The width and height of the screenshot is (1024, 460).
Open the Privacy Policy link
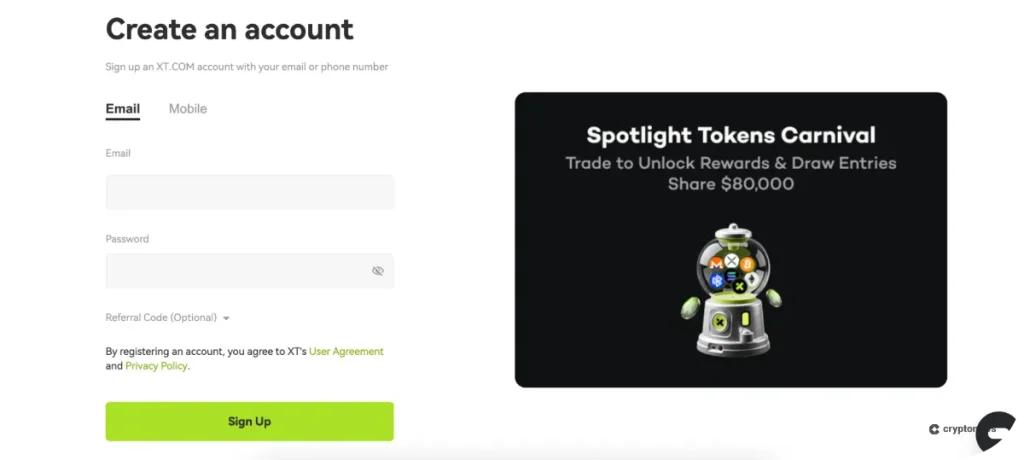(x=156, y=367)
